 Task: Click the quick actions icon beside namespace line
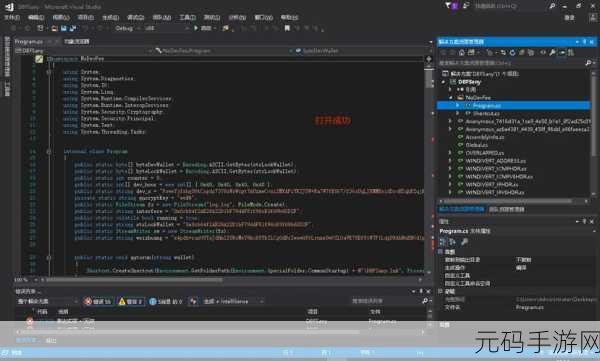(x=39, y=59)
